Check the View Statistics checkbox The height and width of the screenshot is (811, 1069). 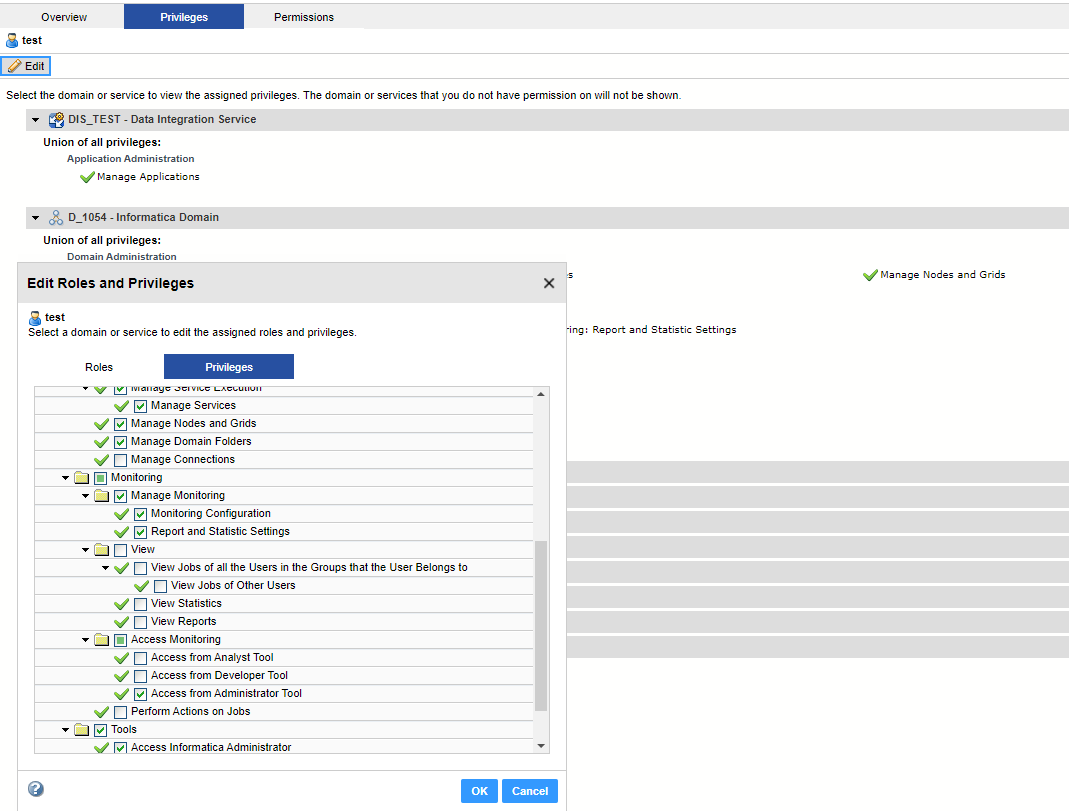[140, 604]
